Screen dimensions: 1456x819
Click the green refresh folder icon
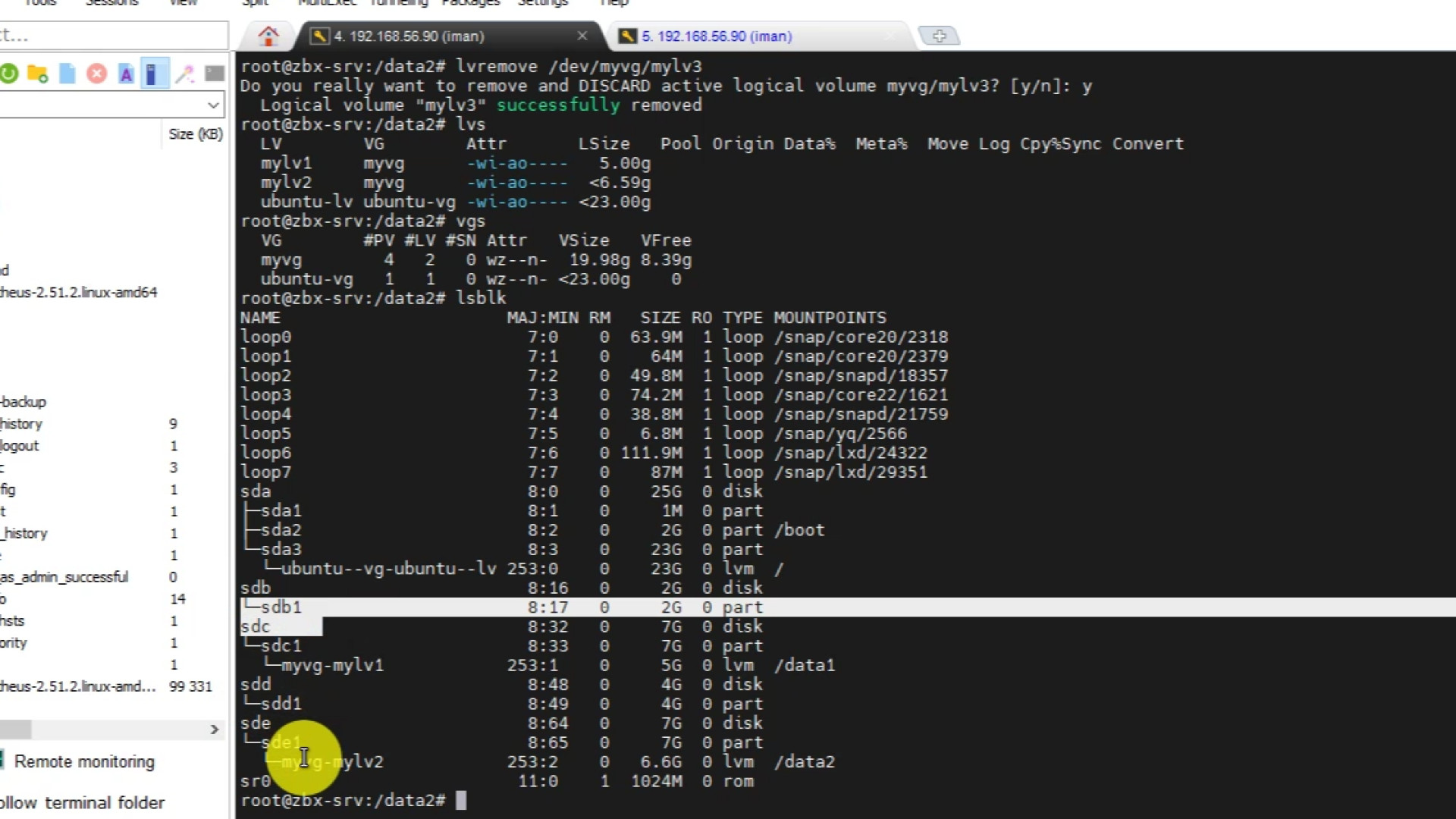pyautogui.click(x=9, y=74)
